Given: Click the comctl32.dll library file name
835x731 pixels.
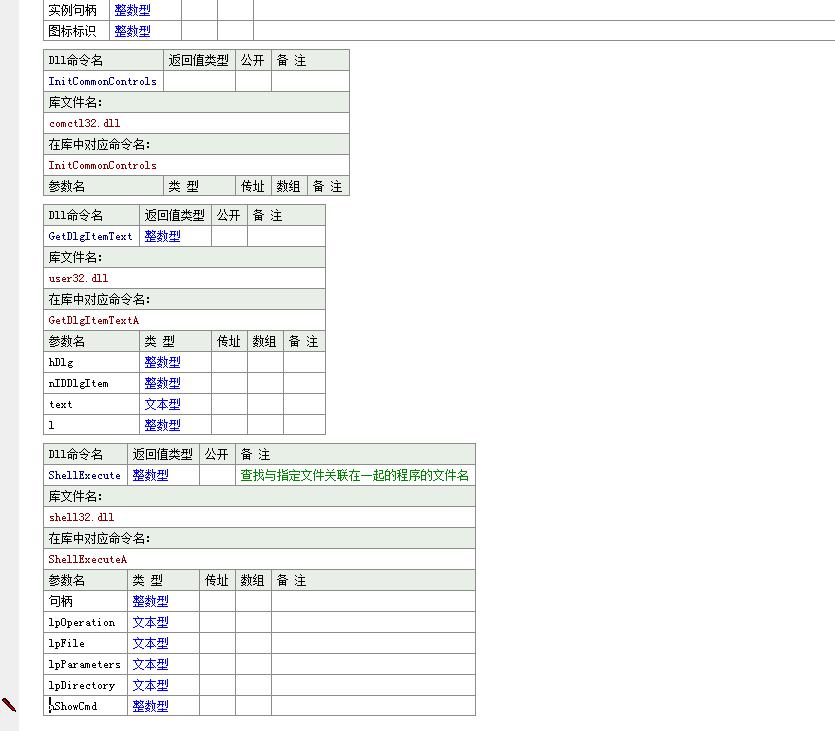Looking at the screenshot, I should 84,123.
